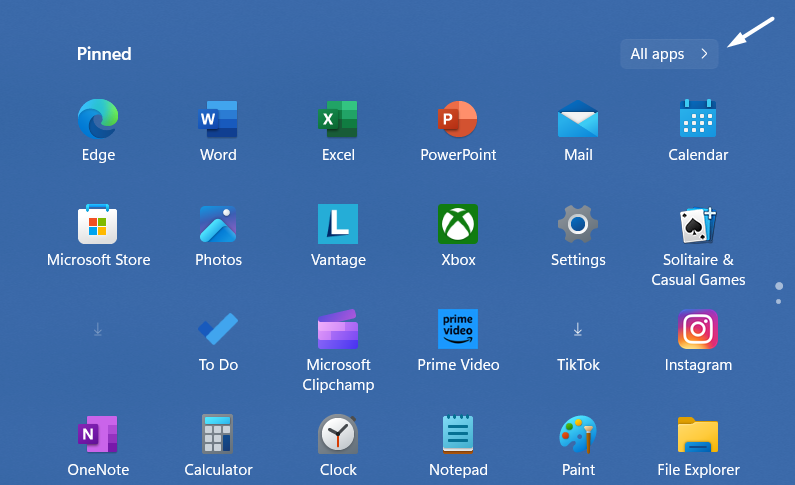Open the Mail app

pyautogui.click(x=578, y=121)
